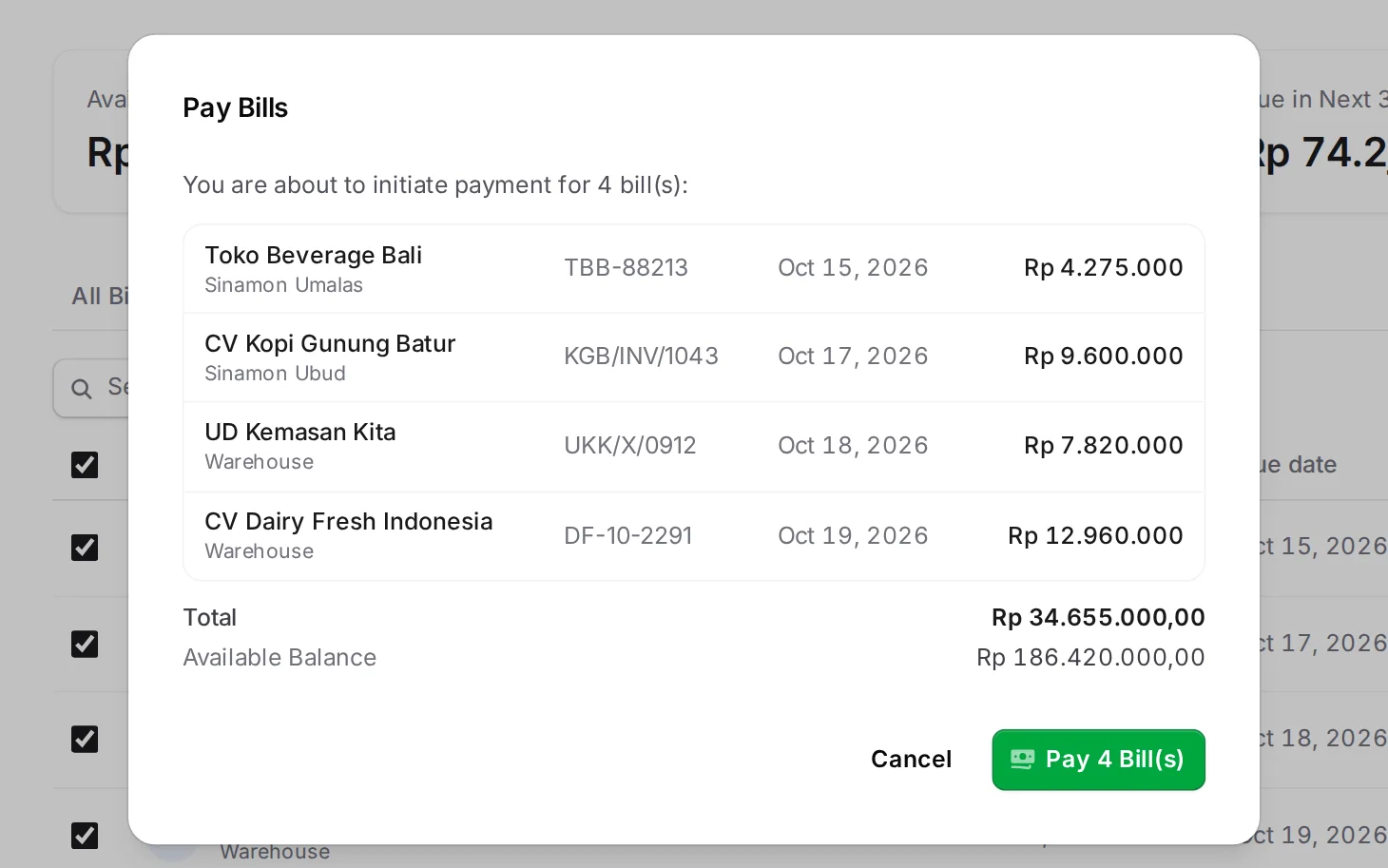Select the CV Kopi Gunung Batur vendor name
The image size is (1388, 868).
330,343
